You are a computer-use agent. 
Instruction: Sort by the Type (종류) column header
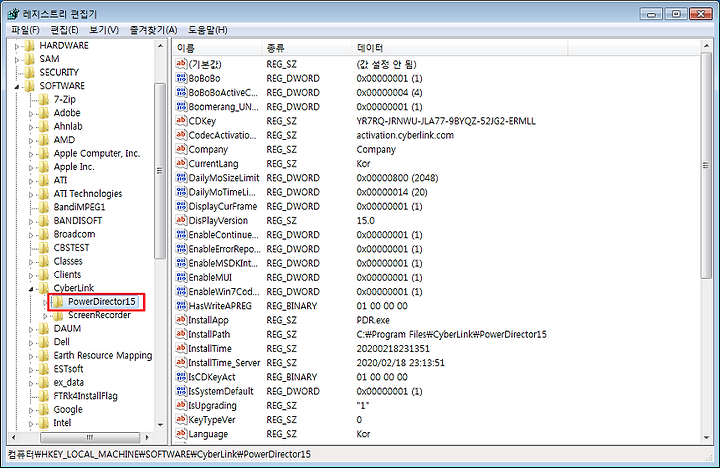[306, 48]
